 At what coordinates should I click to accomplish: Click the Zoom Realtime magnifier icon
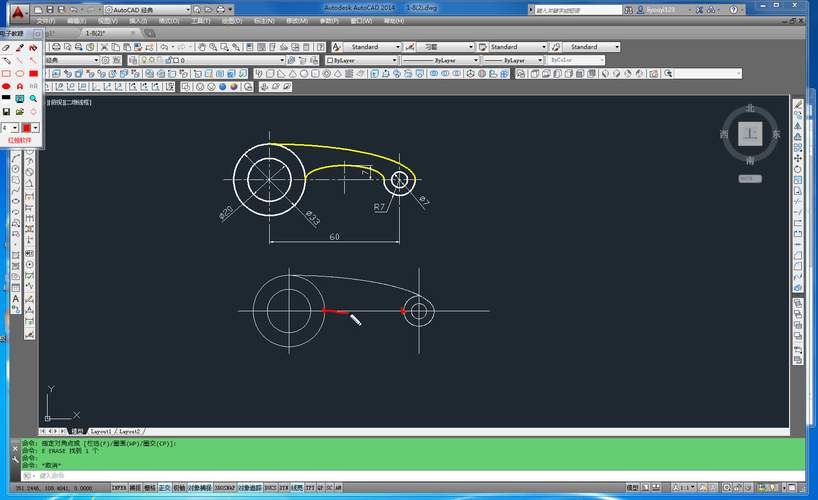(x=213, y=47)
